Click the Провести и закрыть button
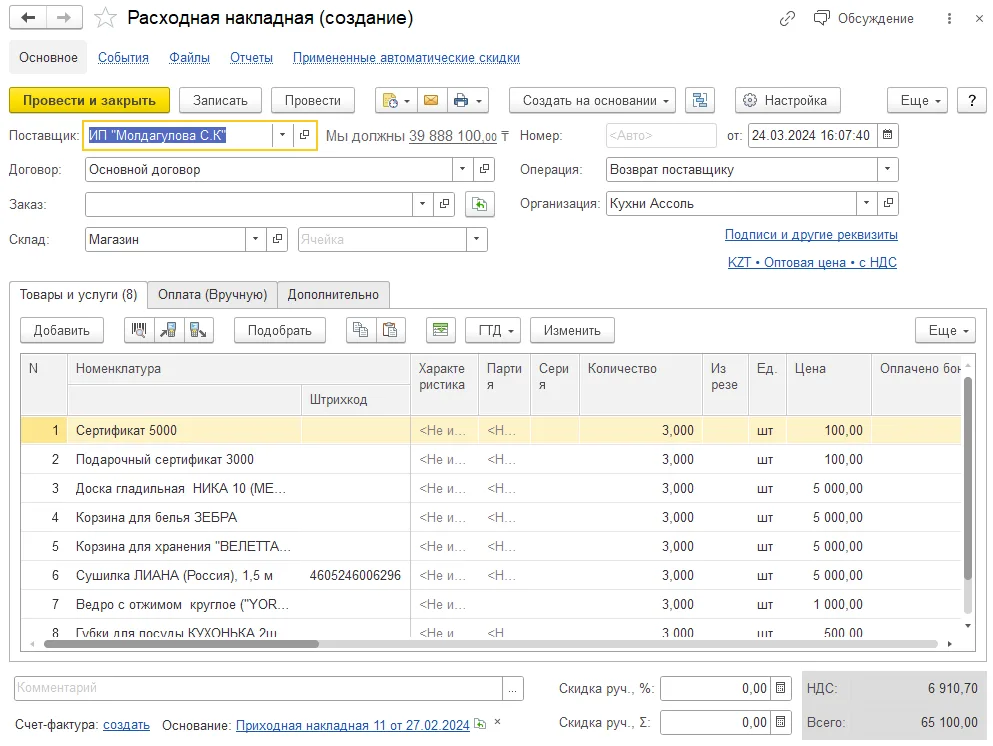 (89, 101)
